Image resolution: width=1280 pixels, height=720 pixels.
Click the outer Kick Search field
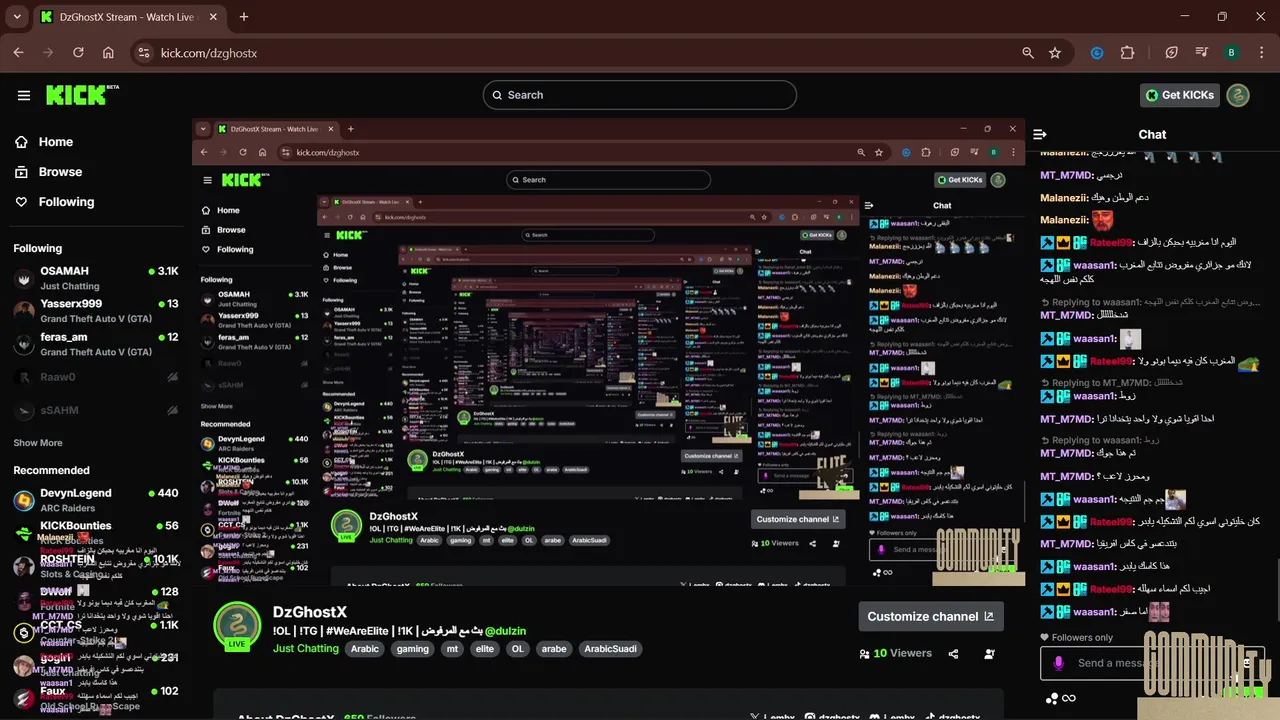pos(640,95)
